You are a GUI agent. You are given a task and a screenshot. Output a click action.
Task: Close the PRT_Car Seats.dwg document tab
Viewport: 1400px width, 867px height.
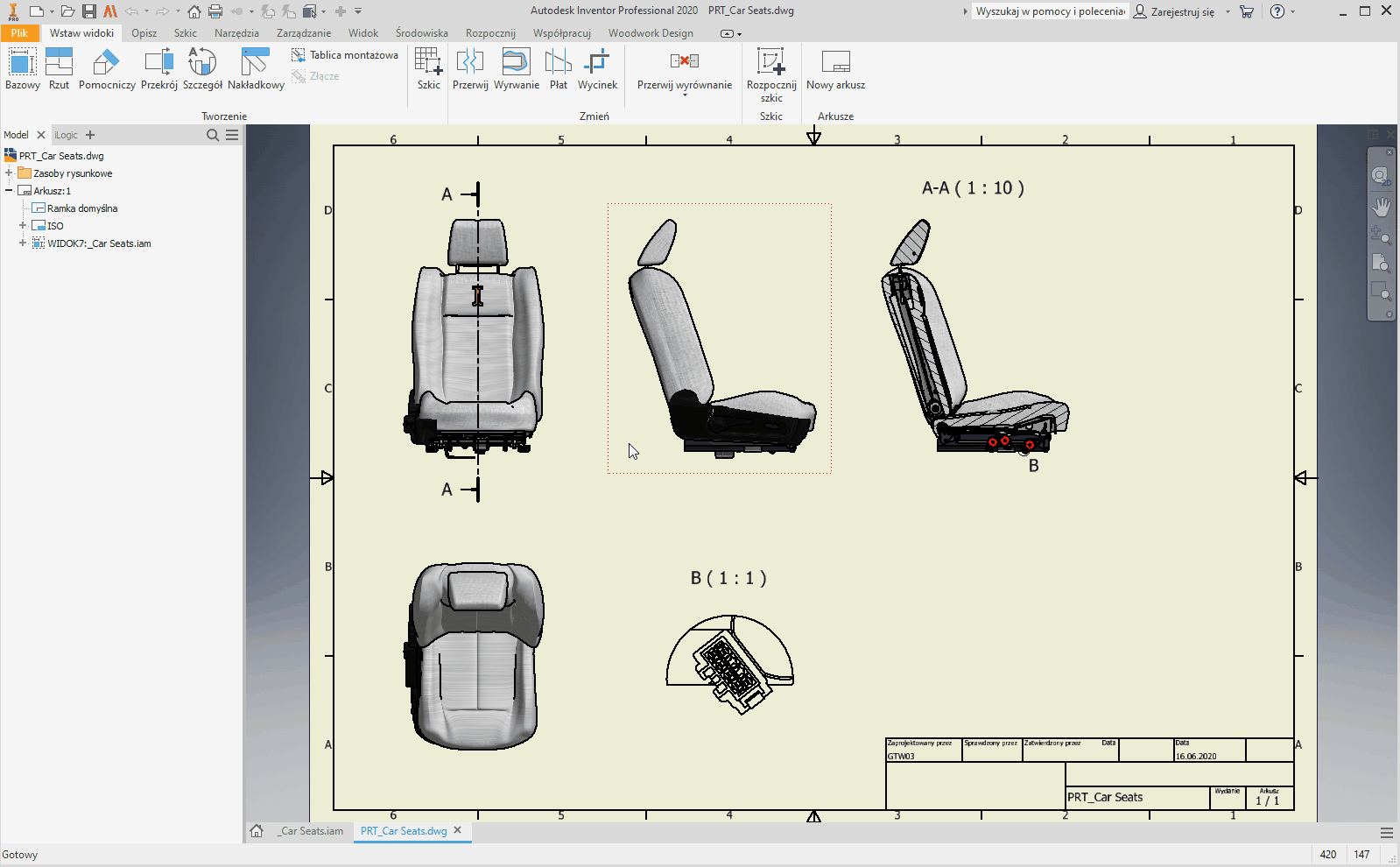tap(457, 830)
